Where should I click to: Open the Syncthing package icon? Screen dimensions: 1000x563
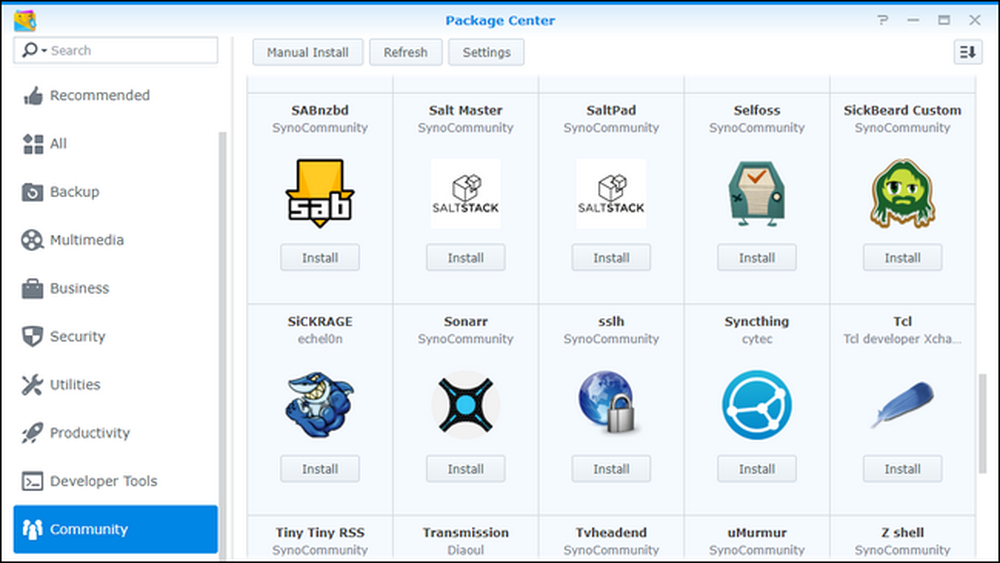click(756, 404)
